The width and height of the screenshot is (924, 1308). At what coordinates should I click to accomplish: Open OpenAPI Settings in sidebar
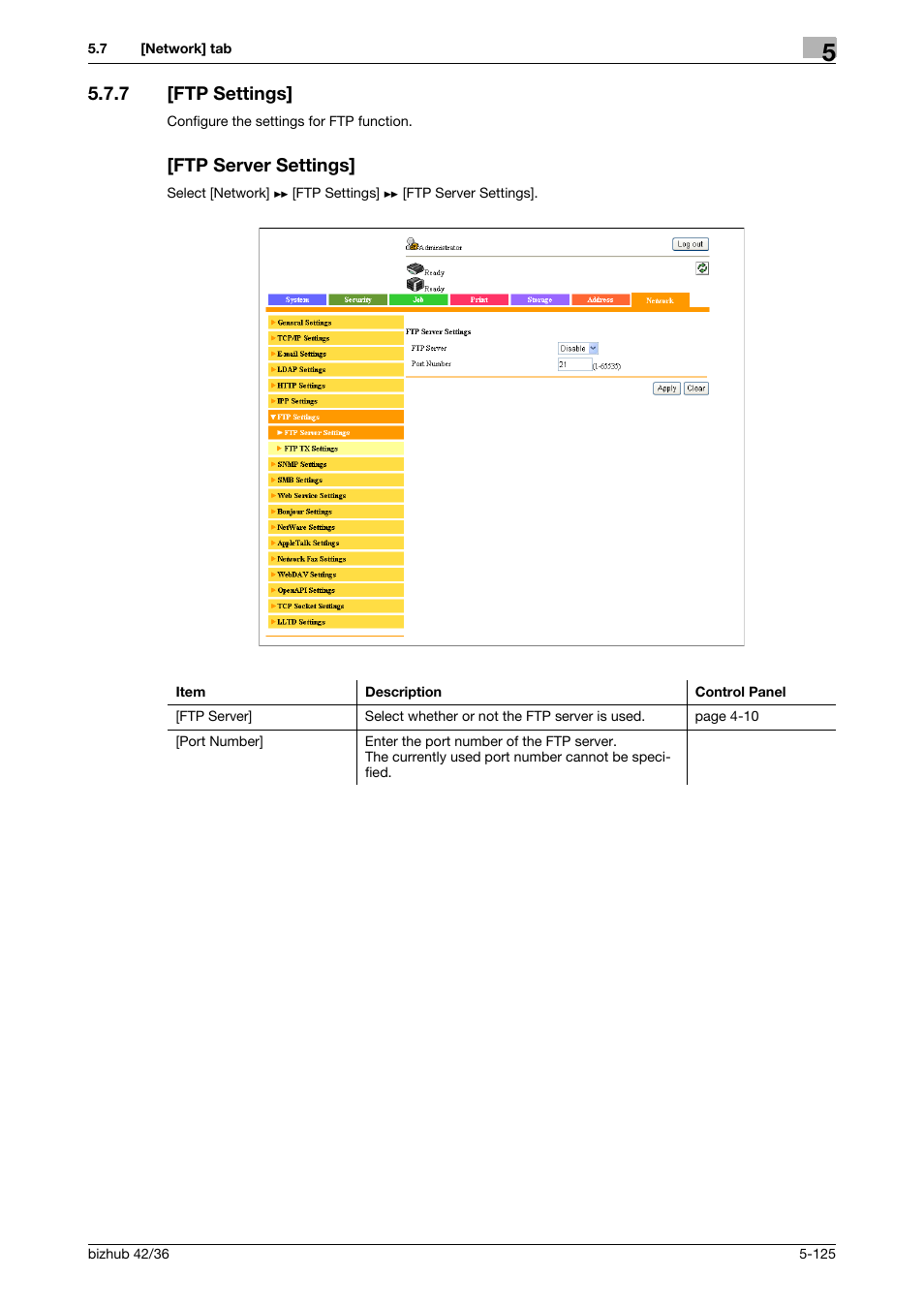pos(336,590)
